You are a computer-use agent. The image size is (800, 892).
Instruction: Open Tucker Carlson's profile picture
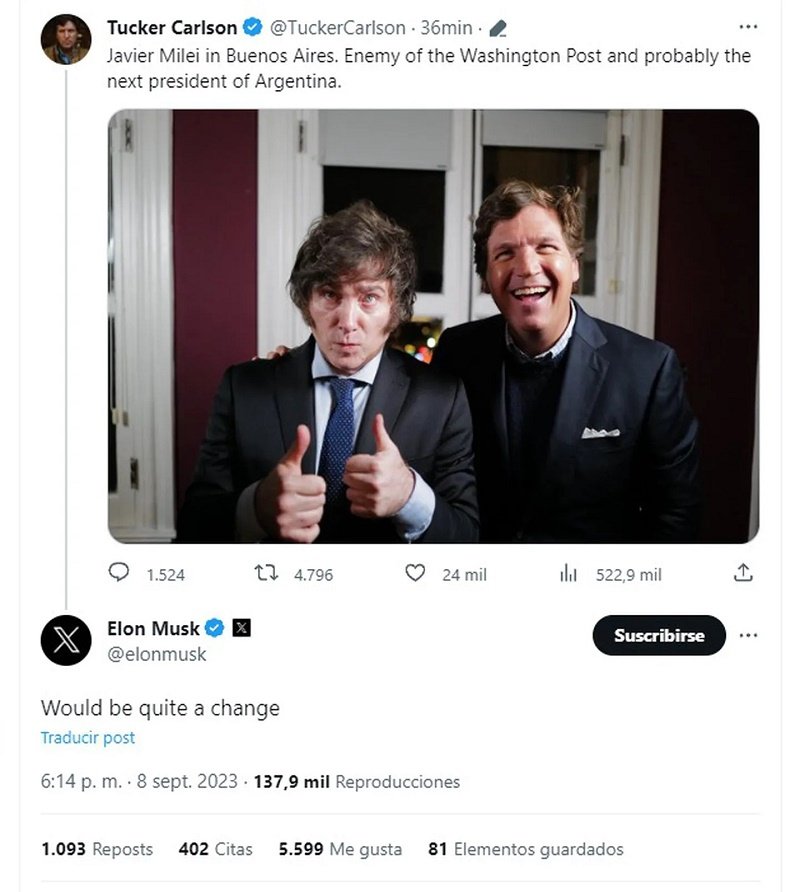point(66,40)
